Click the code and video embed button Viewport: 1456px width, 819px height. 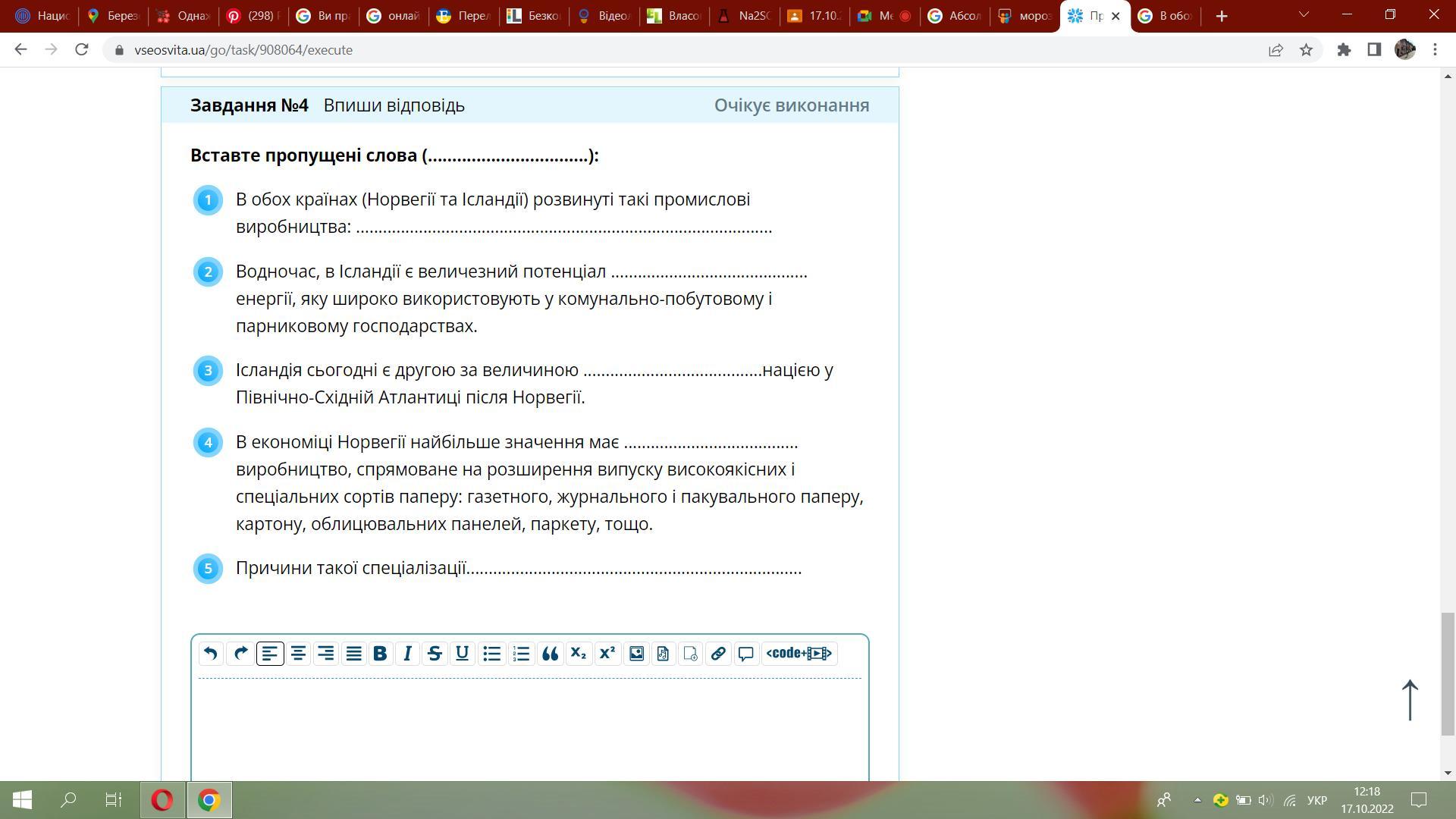[x=799, y=654]
